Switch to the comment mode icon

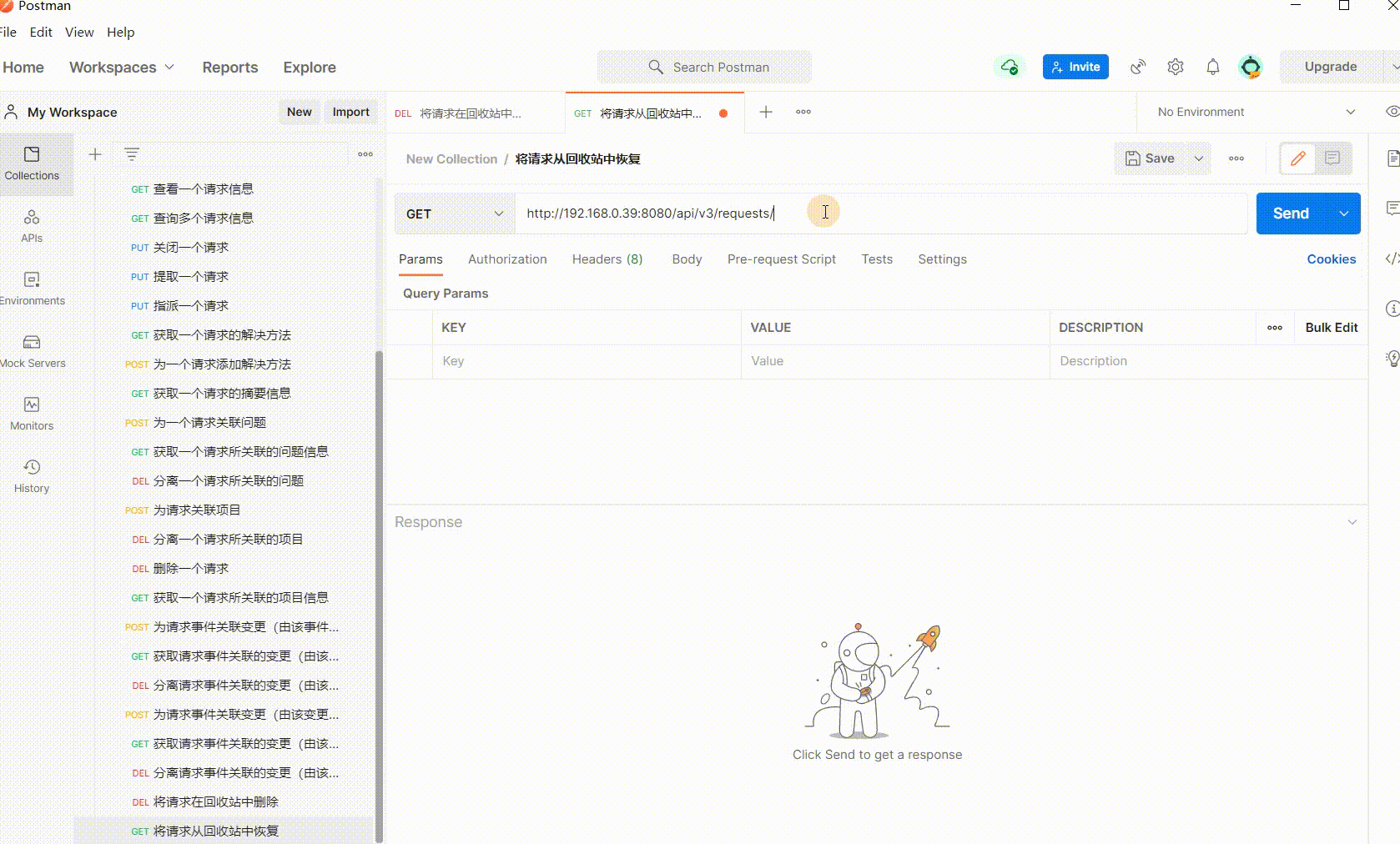(x=1332, y=158)
